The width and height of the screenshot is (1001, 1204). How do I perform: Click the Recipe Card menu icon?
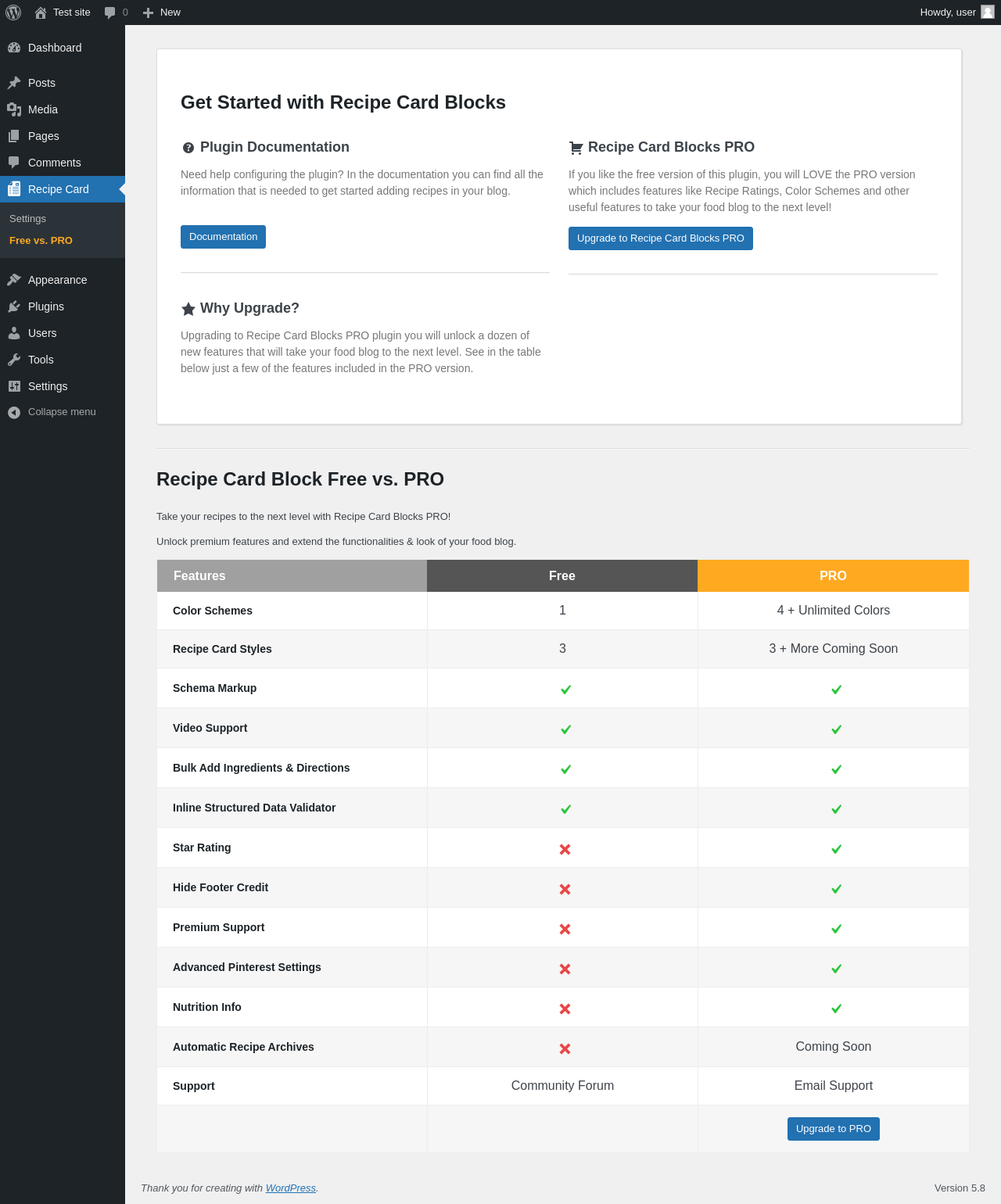14,189
